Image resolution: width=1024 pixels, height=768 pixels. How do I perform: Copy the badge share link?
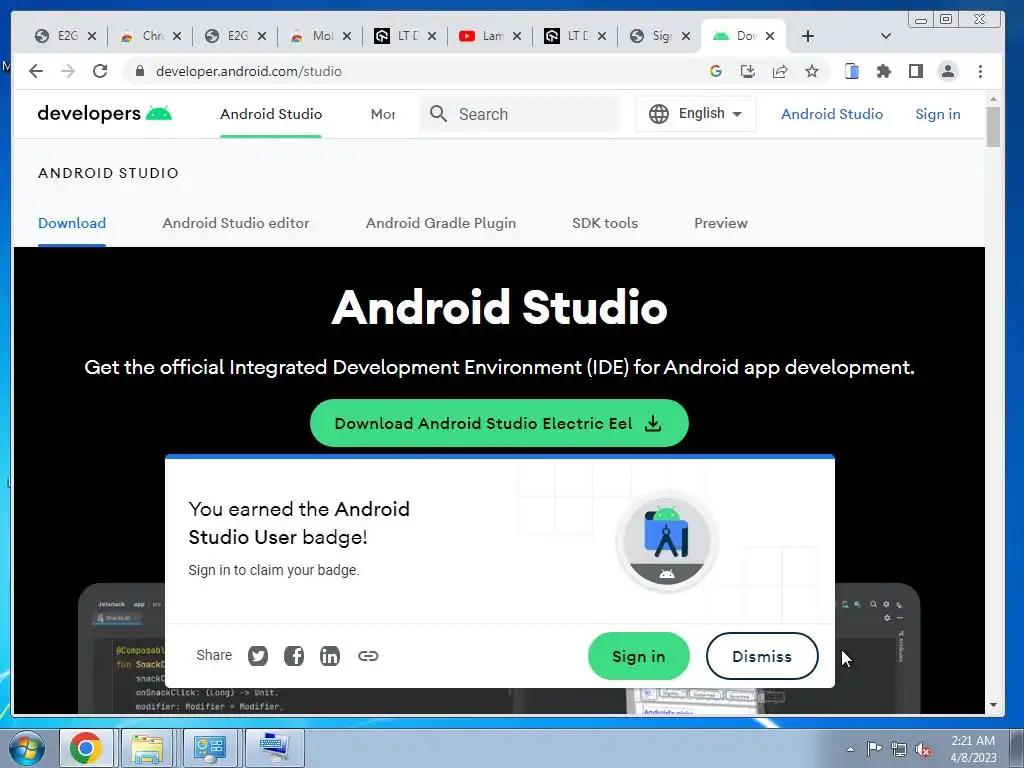point(368,656)
